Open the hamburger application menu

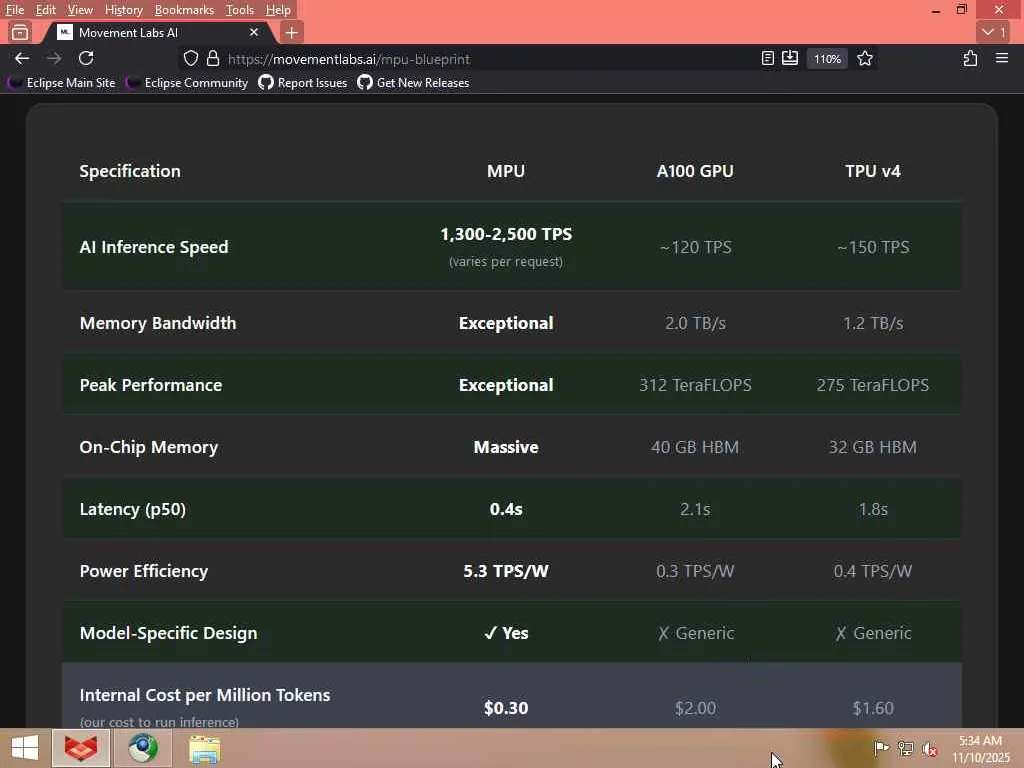pos(1002,59)
